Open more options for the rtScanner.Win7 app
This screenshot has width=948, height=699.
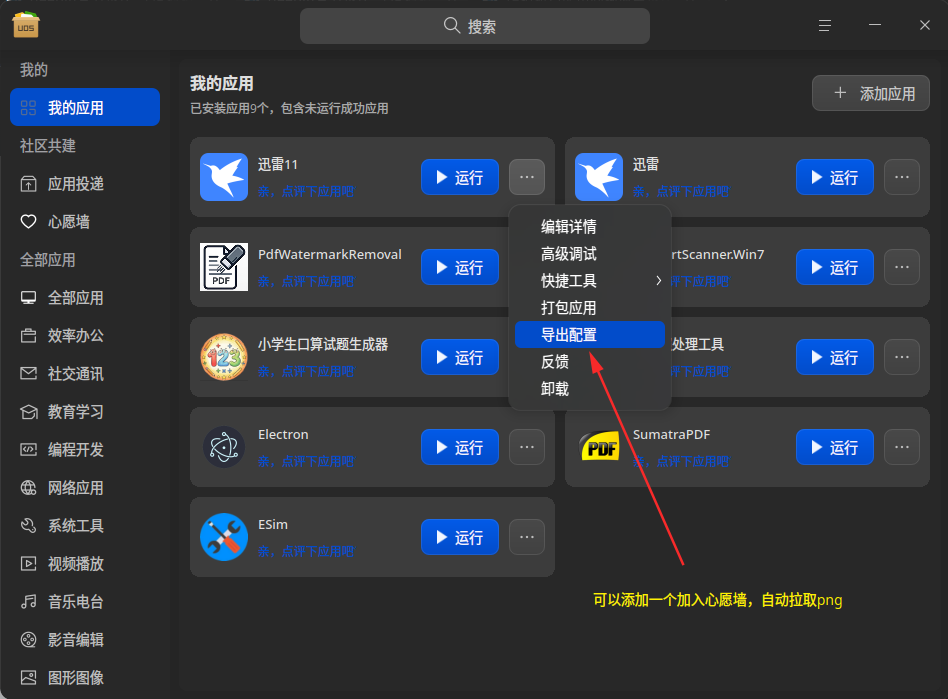click(x=901, y=267)
